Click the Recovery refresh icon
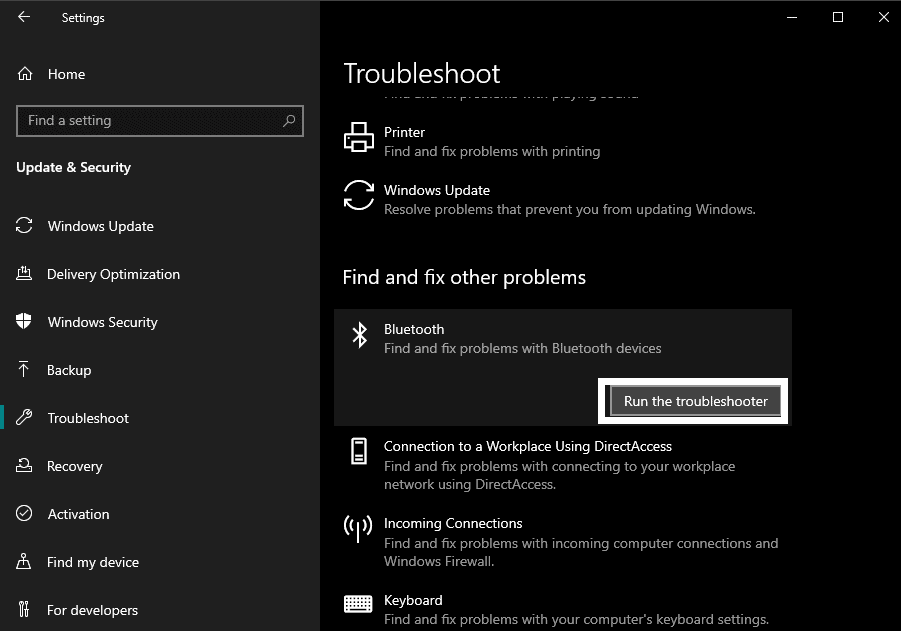901x631 pixels. (x=22, y=466)
